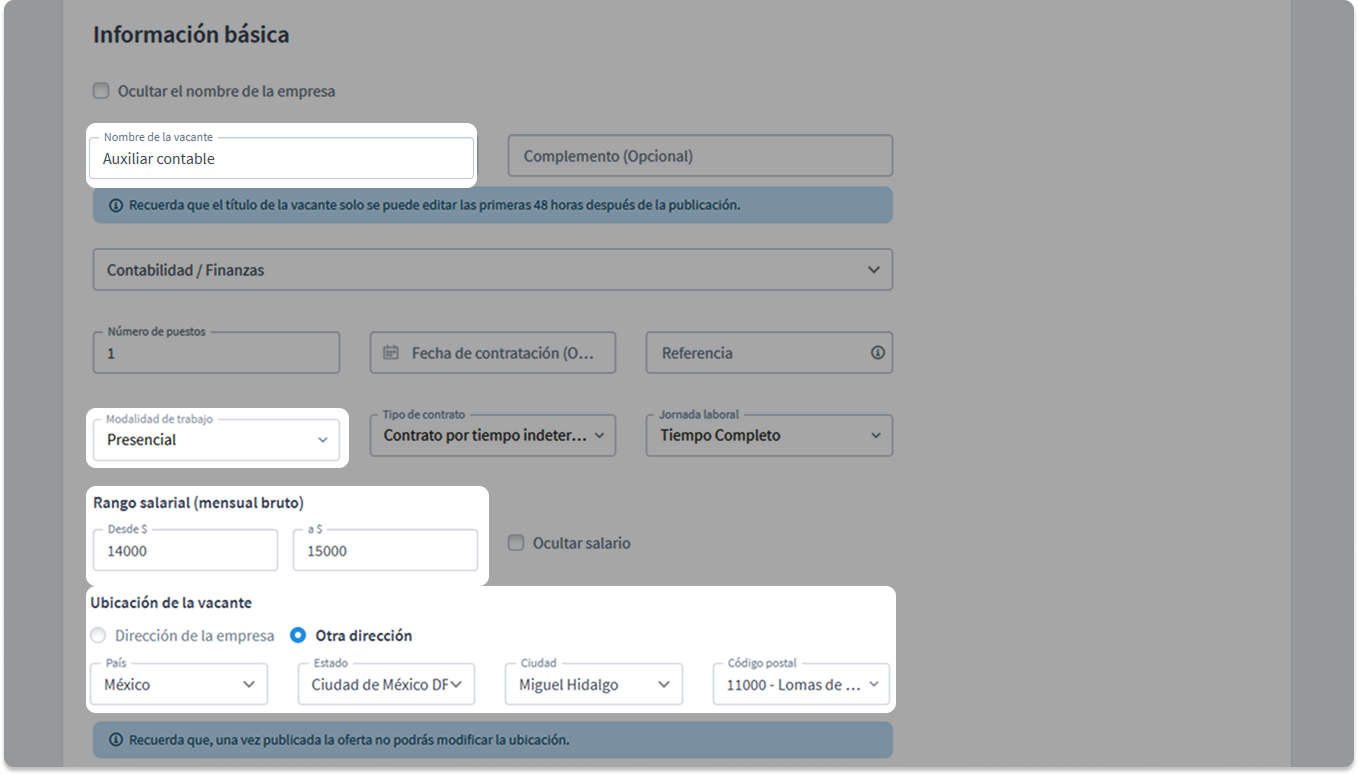Click the Desde $ salary input

pyautogui.click(x=185, y=551)
